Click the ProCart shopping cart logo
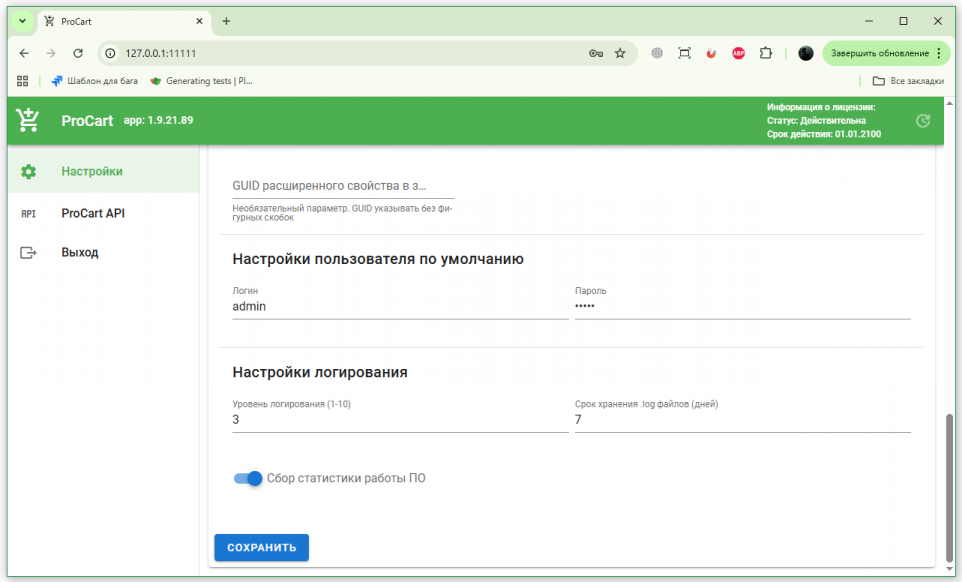The image size is (962, 582). click(27, 120)
